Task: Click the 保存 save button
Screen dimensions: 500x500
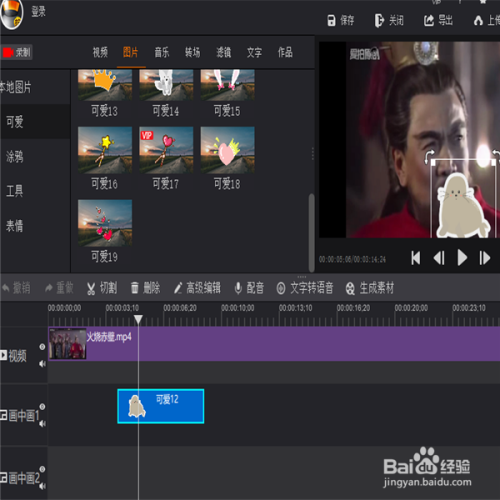Action: tap(340, 20)
